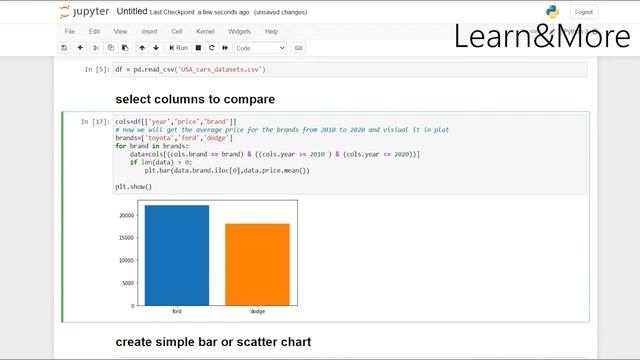Move selected cell up with the up arrow
The height and width of the screenshot is (360, 640).
click(142, 48)
